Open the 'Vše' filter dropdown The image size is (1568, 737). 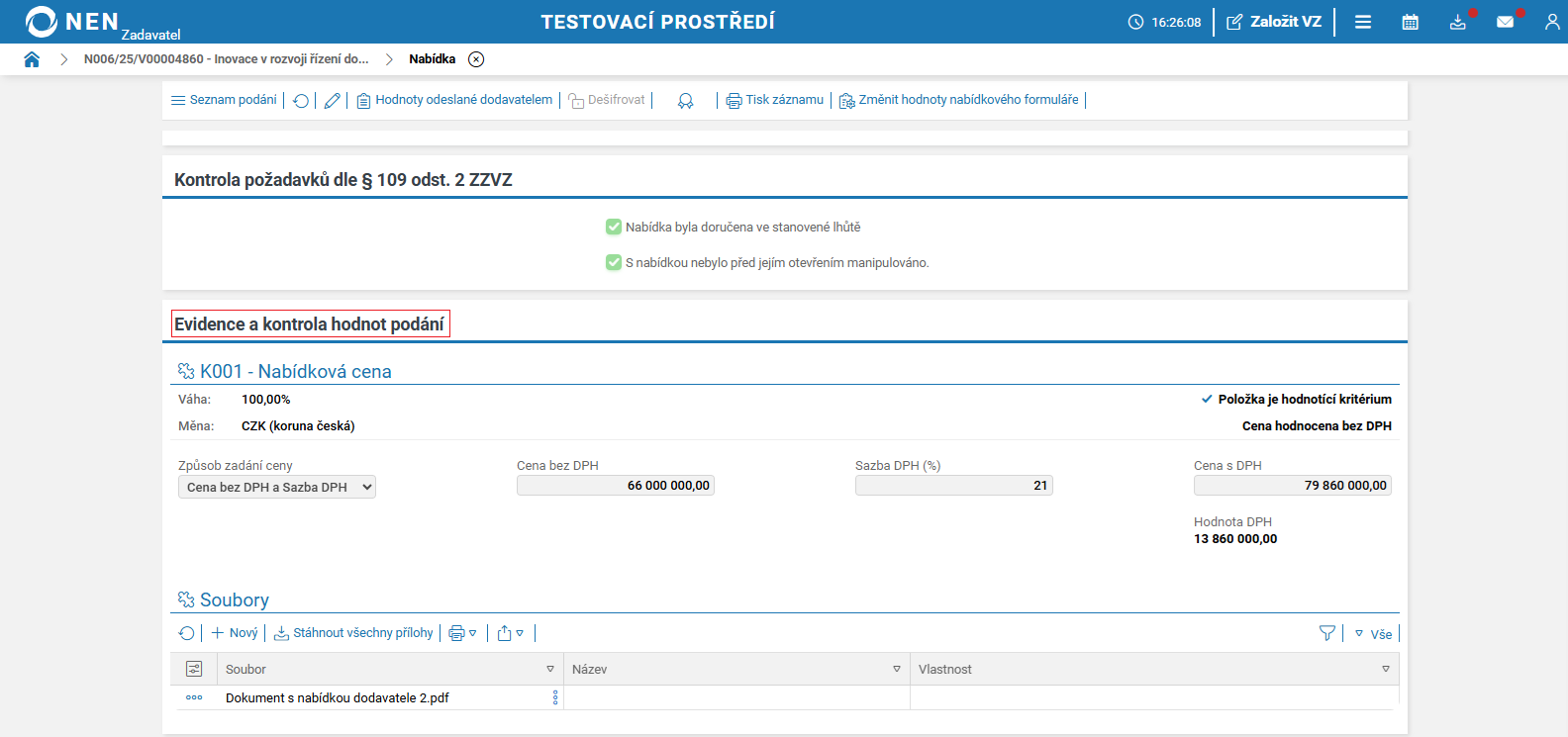(1374, 634)
